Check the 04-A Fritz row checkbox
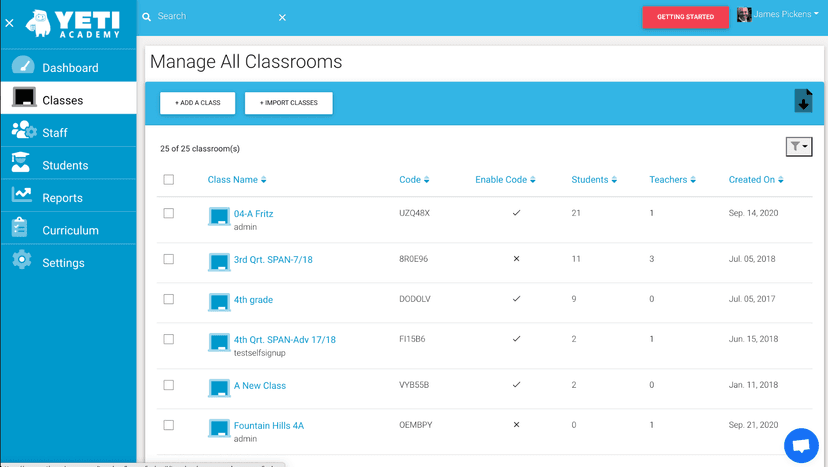The width and height of the screenshot is (828, 467). [x=168, y=213]
